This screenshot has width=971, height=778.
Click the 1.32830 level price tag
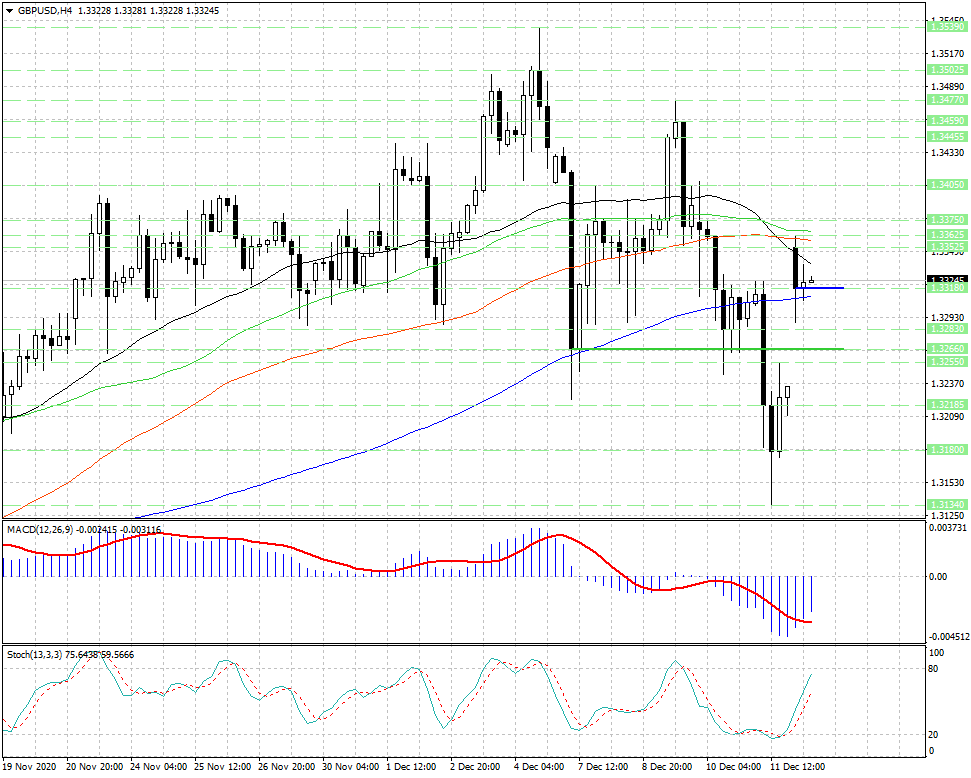(947, 329)
